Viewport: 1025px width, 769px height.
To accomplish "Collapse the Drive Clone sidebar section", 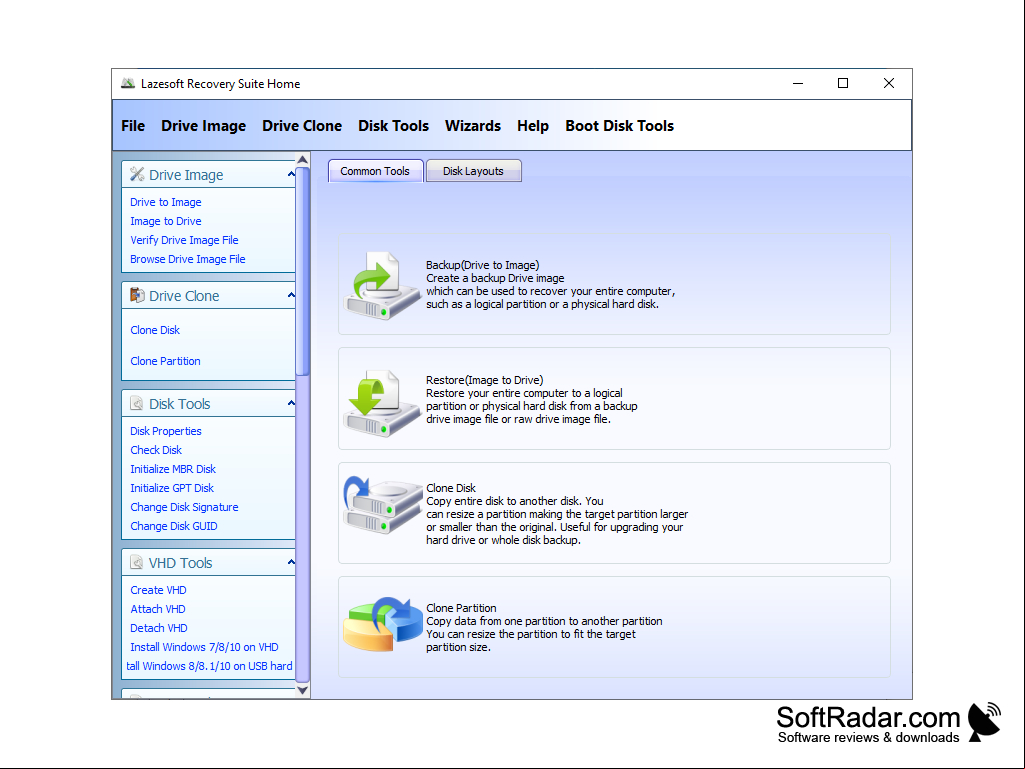I will (x=291, y=295).
